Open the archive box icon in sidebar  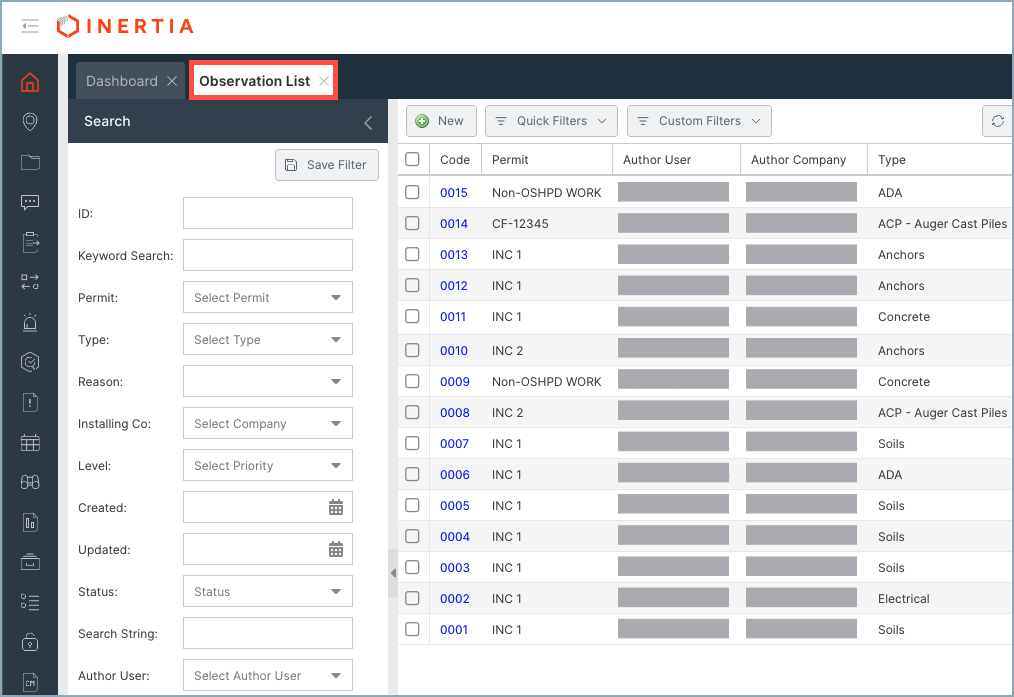[x=30, y=562]
